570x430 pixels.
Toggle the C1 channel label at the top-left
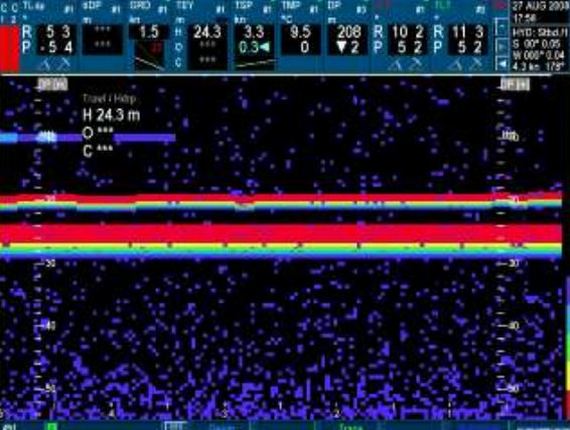(x=4, y=12)
